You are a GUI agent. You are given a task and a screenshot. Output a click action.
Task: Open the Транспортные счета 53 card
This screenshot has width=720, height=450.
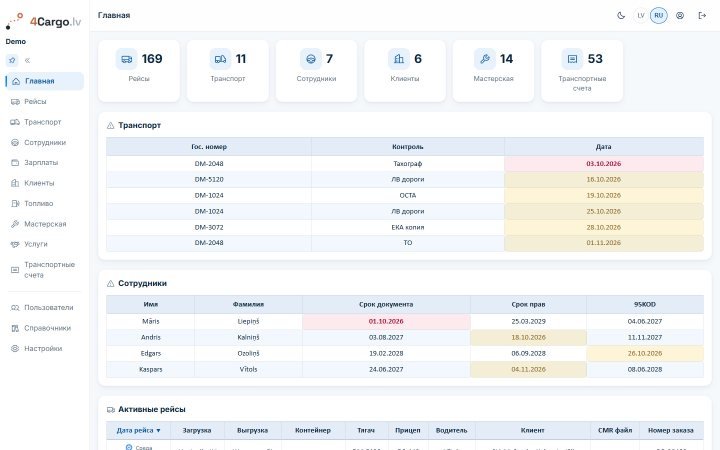[x=582, y=71]
